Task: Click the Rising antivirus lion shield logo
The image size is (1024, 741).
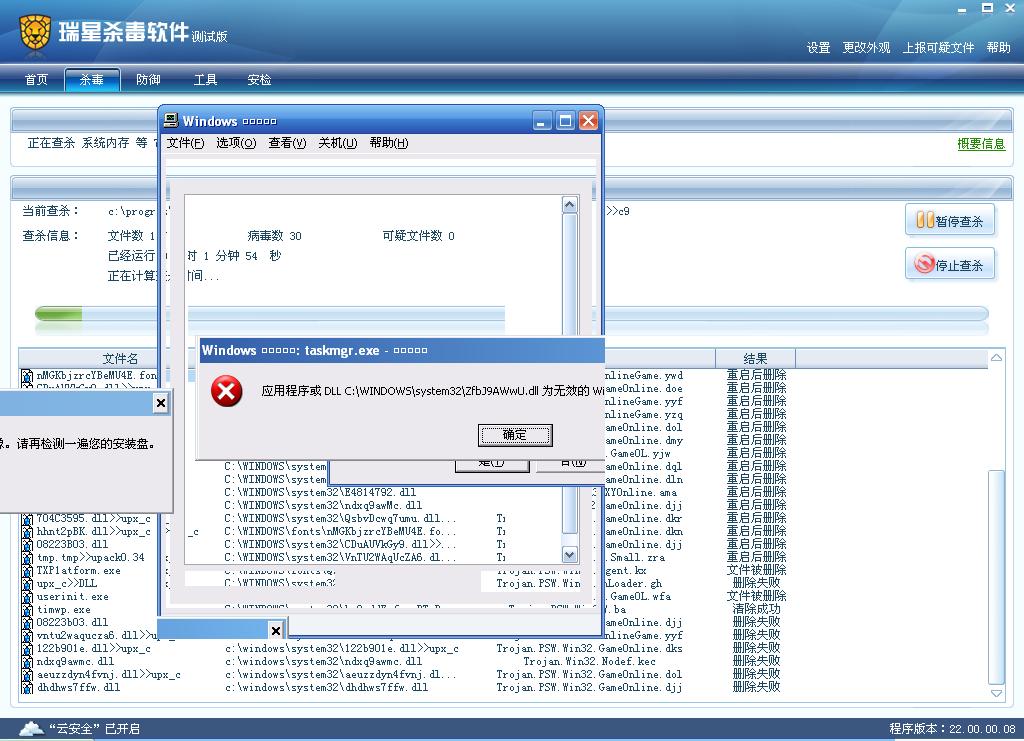Action: [x=35, y=32]
